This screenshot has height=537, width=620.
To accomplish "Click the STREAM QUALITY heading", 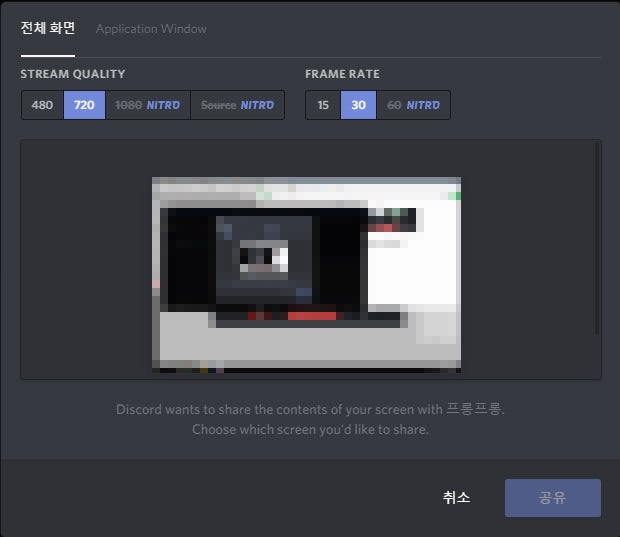I will click(x=73, y=74).
